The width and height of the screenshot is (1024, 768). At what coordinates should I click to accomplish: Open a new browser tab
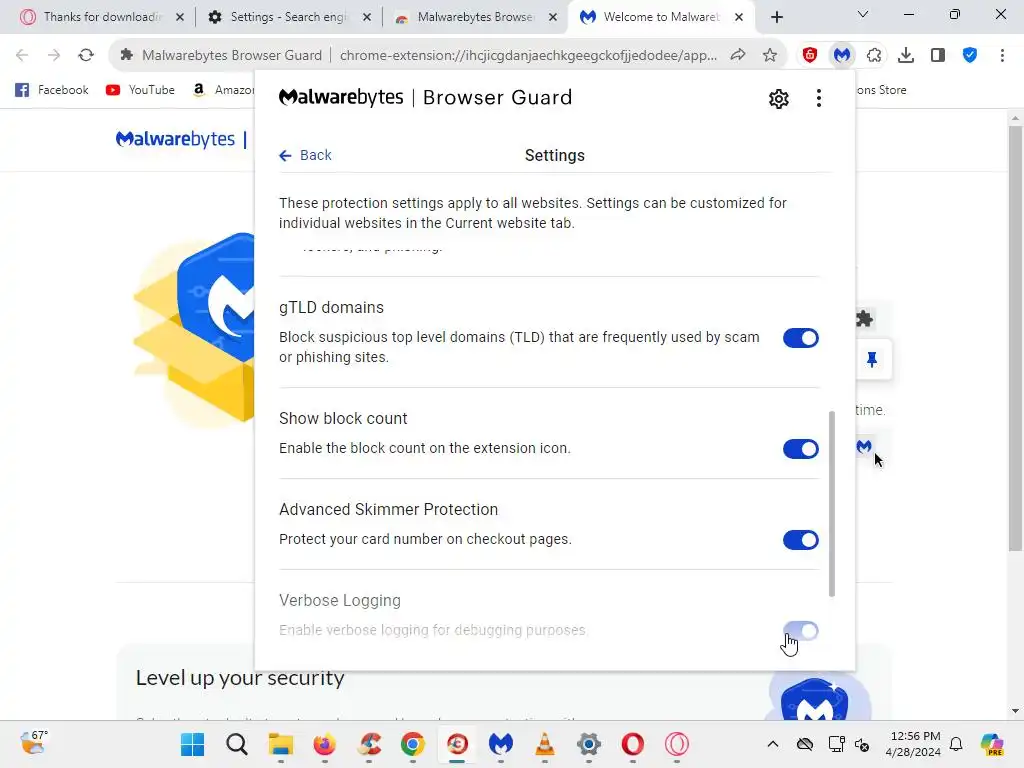[776, 17]
